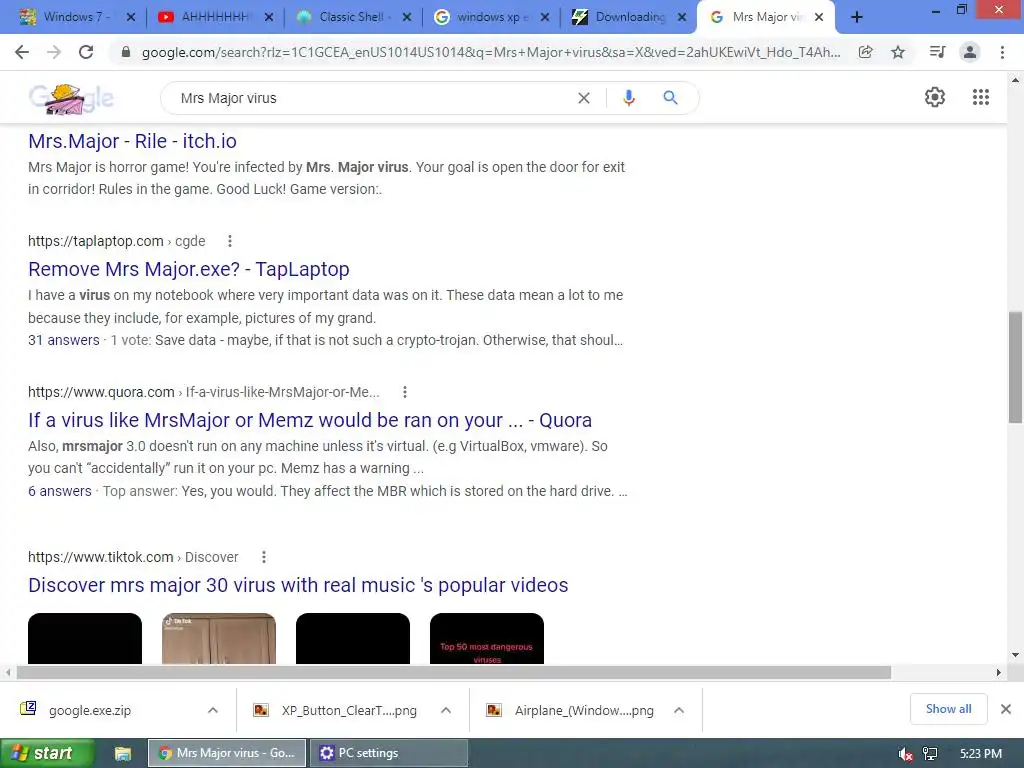Viewport: 1024px width, 768px height.
Task: Click the network tray icon
Action: pyautogui.click(x=930, y=754)
